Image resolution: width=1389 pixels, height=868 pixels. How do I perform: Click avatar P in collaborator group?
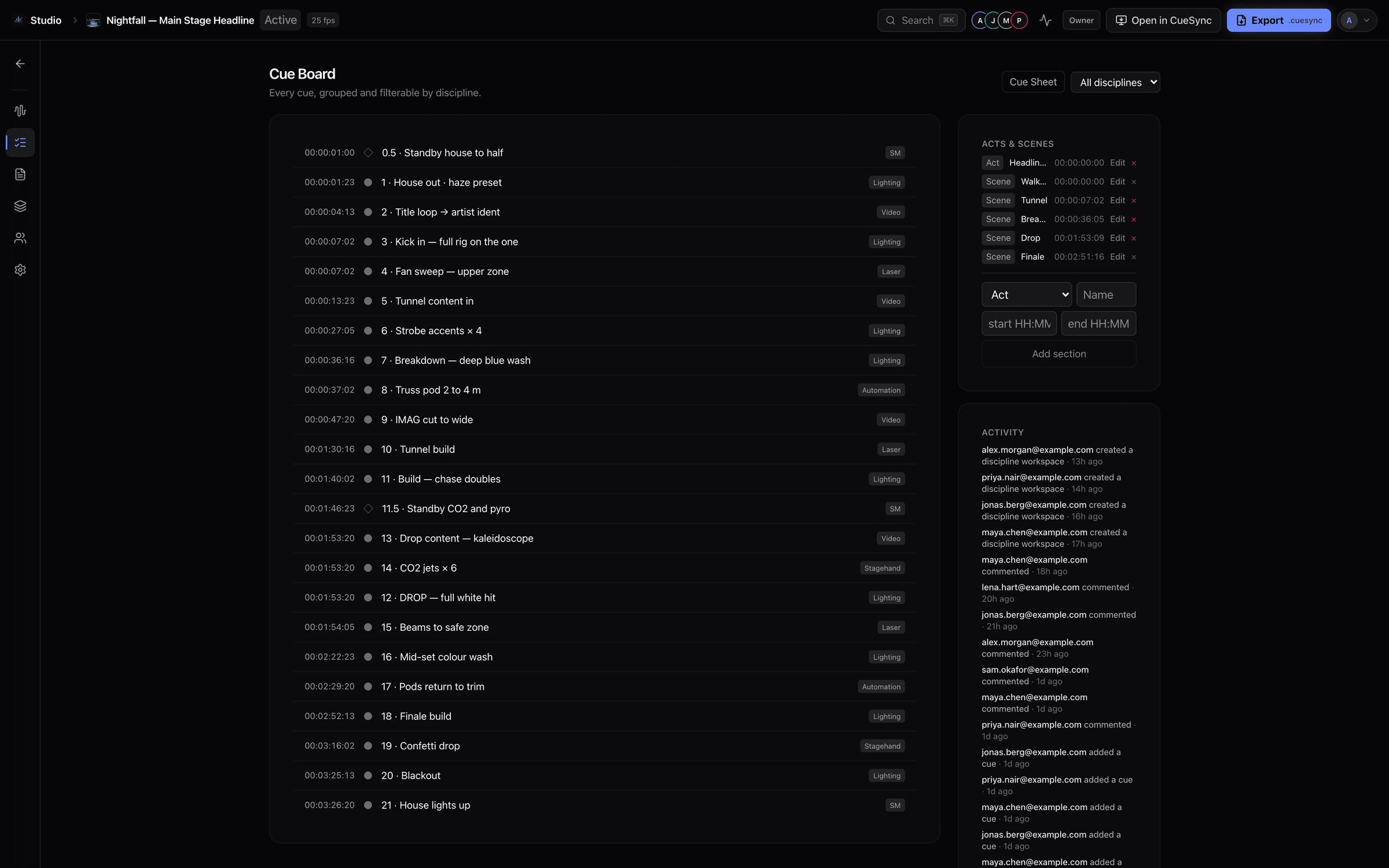[x=1019, y=20]
